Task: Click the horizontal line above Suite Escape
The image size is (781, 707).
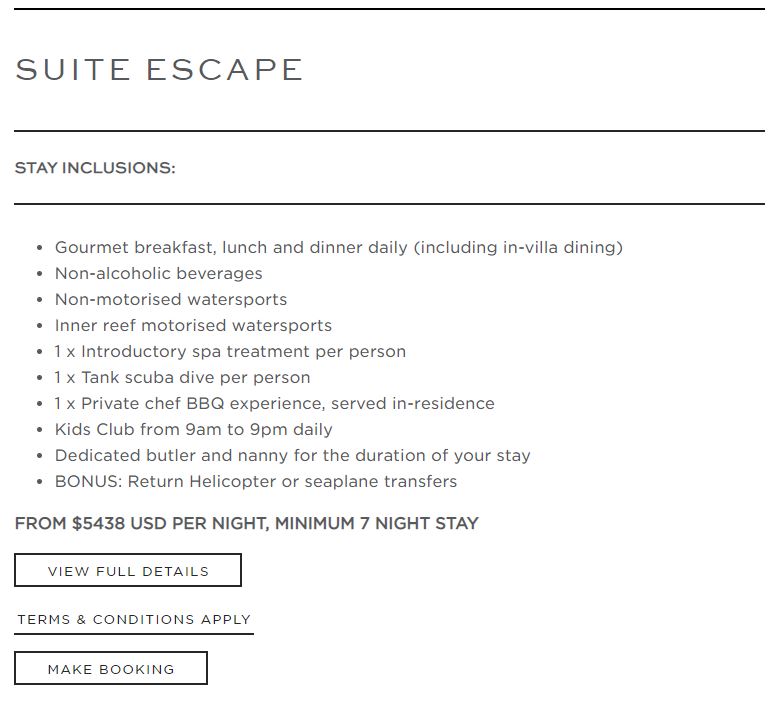Action: (x=389, y=9)
